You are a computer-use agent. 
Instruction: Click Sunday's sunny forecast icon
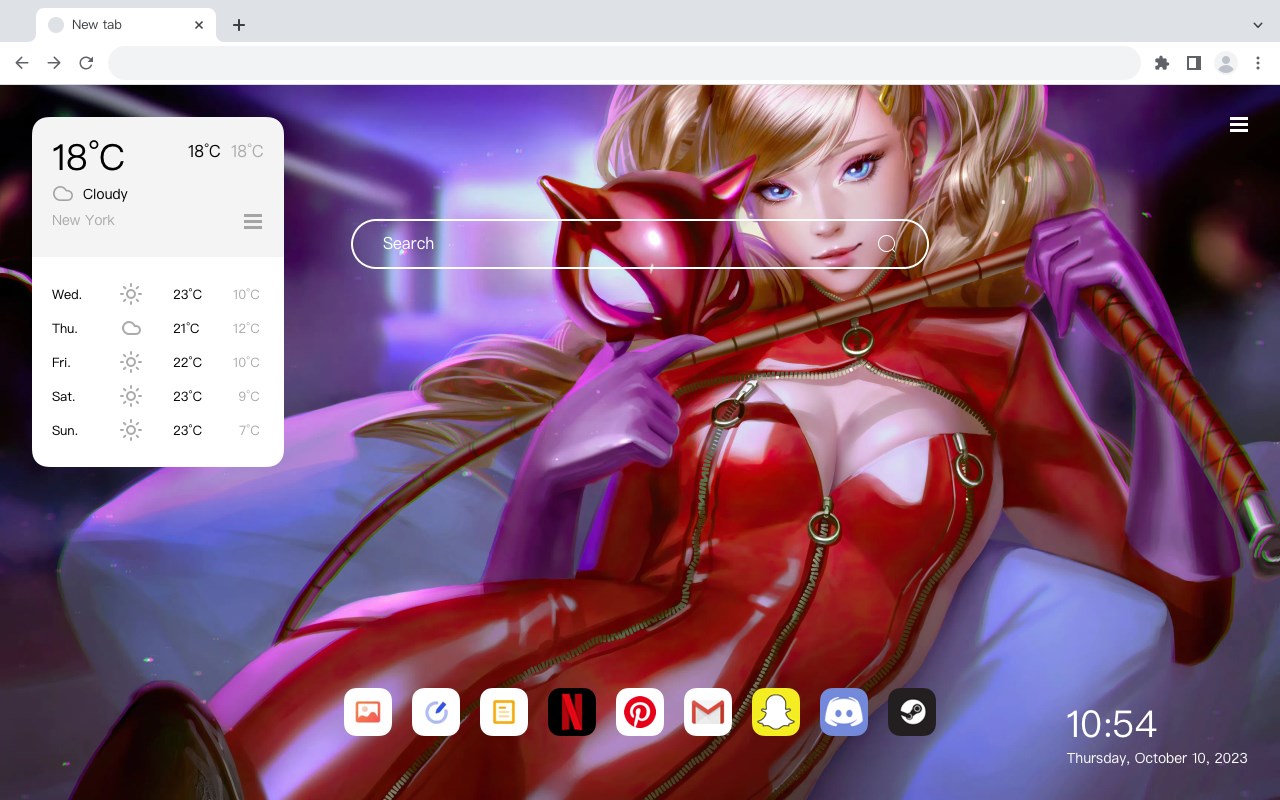pos(131,430)
